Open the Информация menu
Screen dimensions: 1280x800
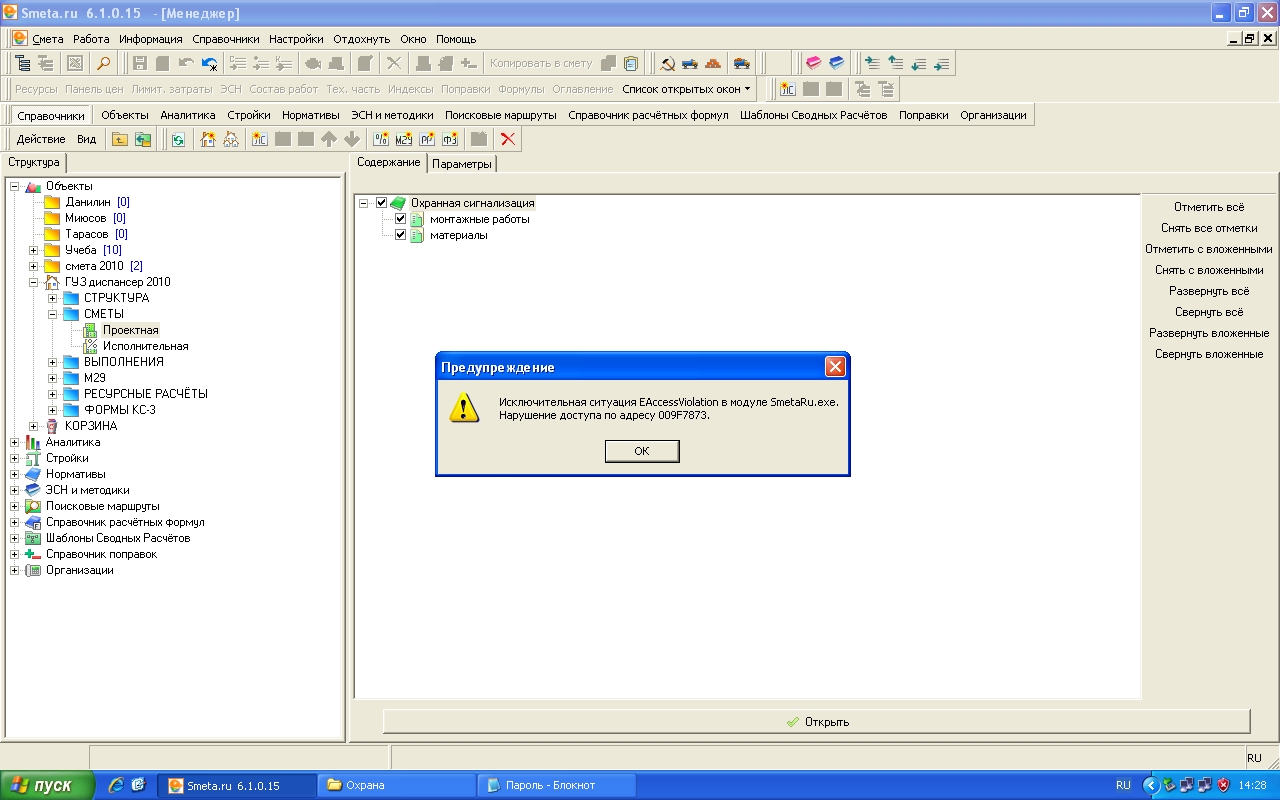[151, 39]
